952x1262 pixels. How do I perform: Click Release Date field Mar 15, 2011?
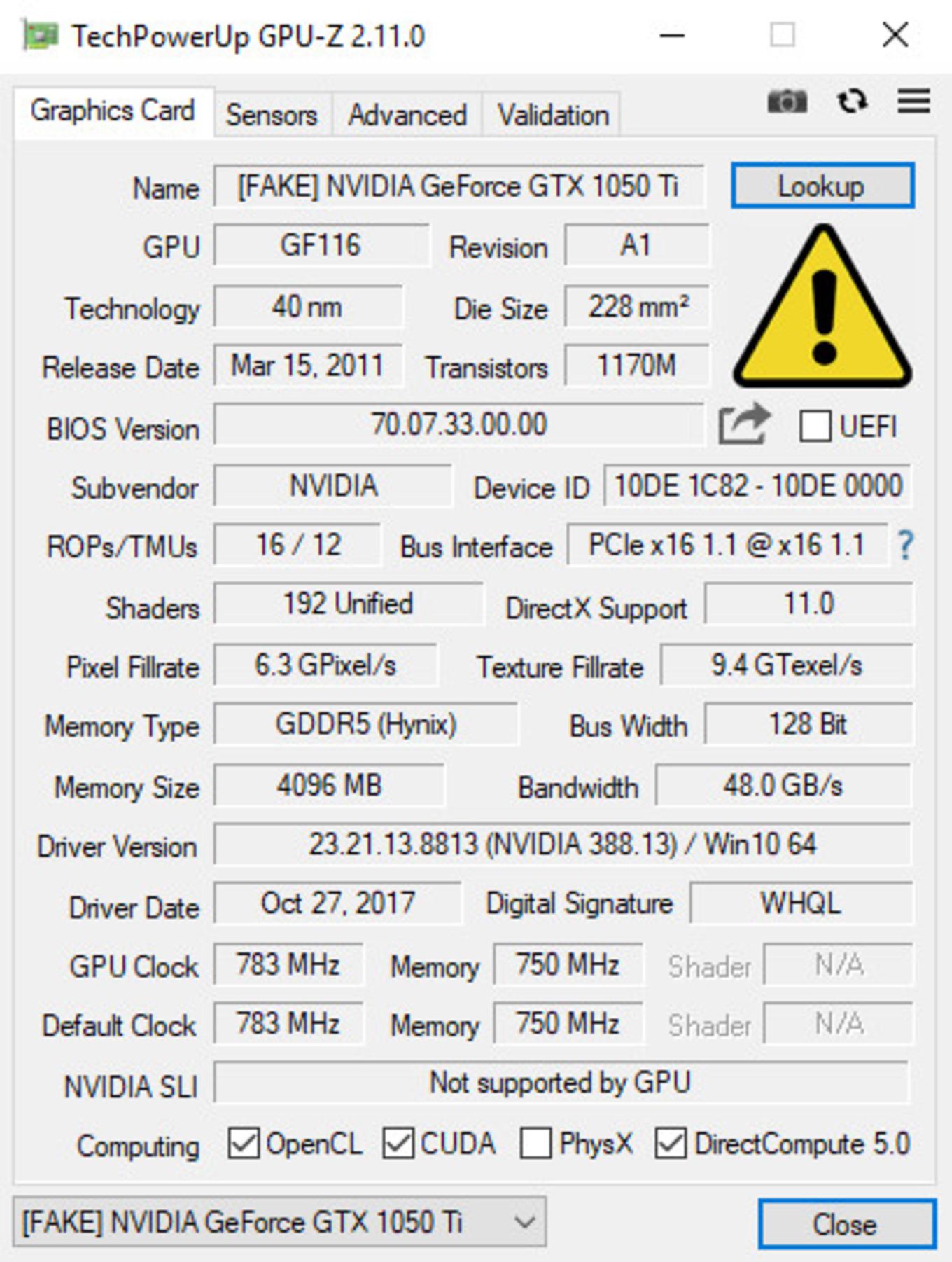tap(308, 366)
